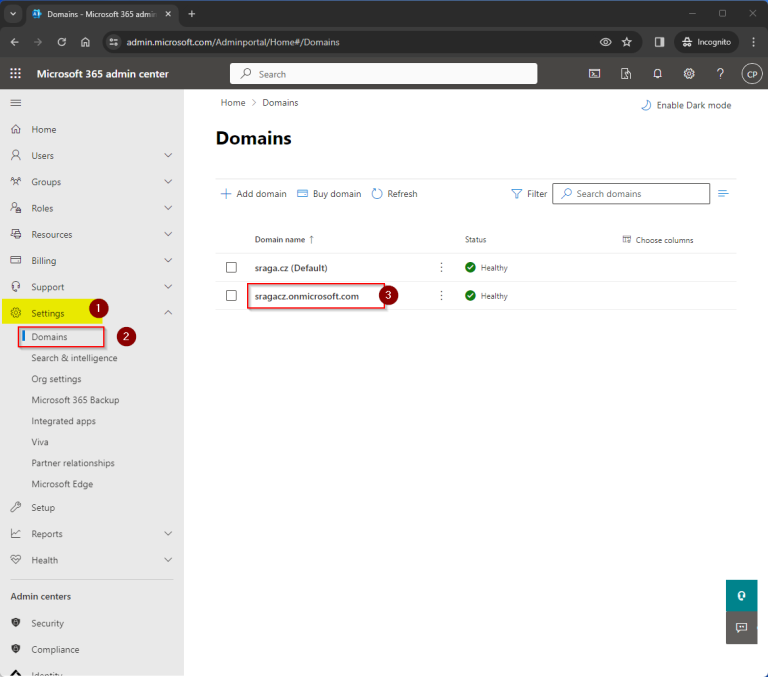This screenshot has width=768, height=677.
Task: Expand the Reports menu chevron
Action: (x=168, y=533)
